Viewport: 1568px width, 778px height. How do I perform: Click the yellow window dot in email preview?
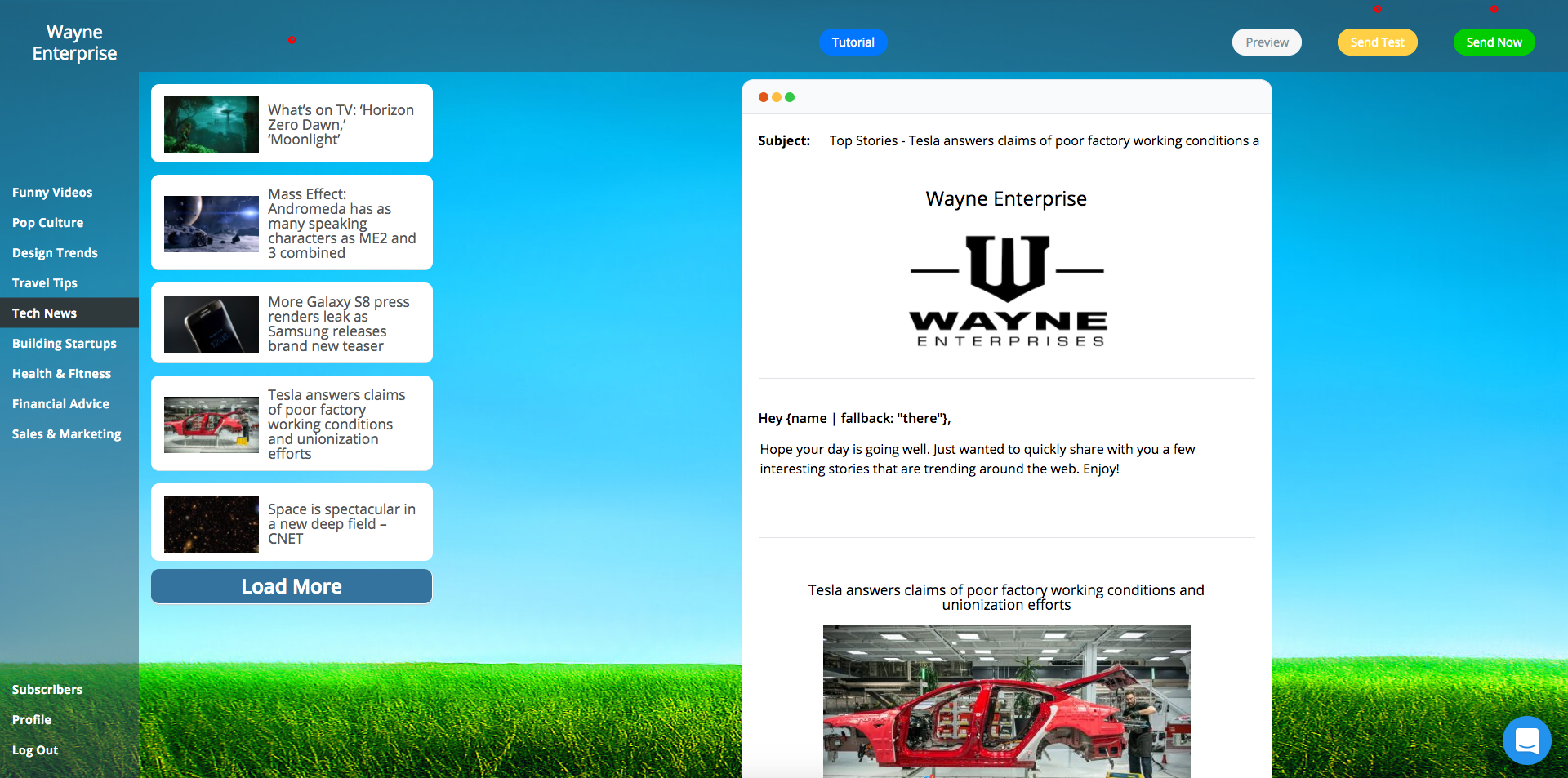pos(777,97)
